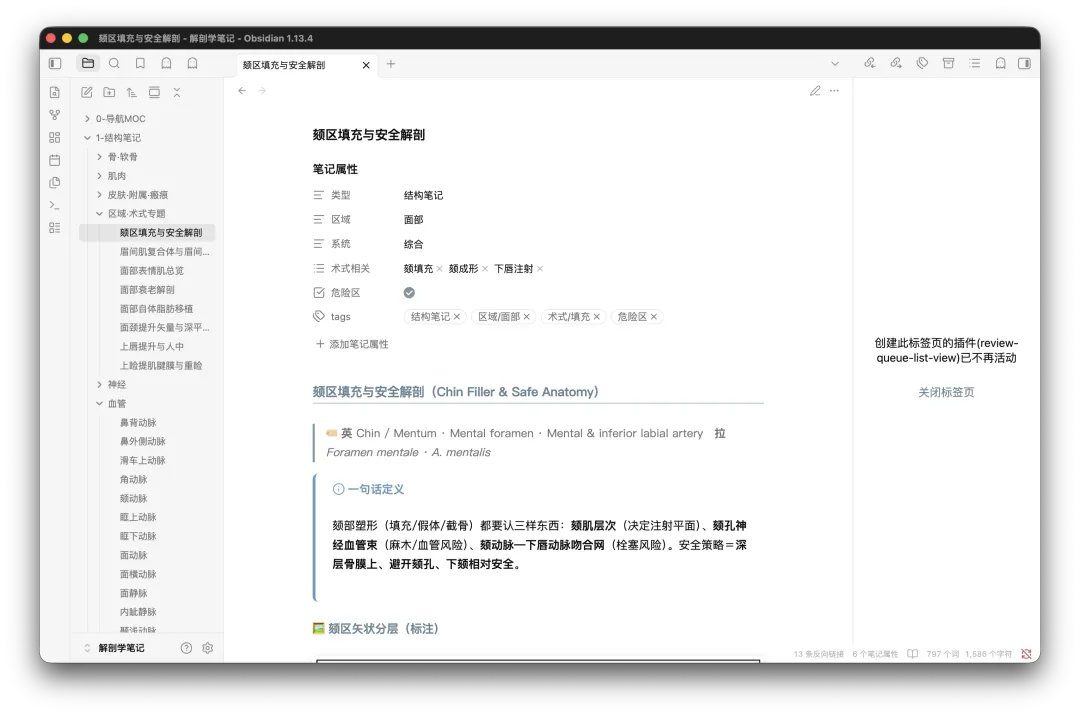Remove the 区域/面部 tag
The height and width of the screenshot is (715, 1080).
527,317
